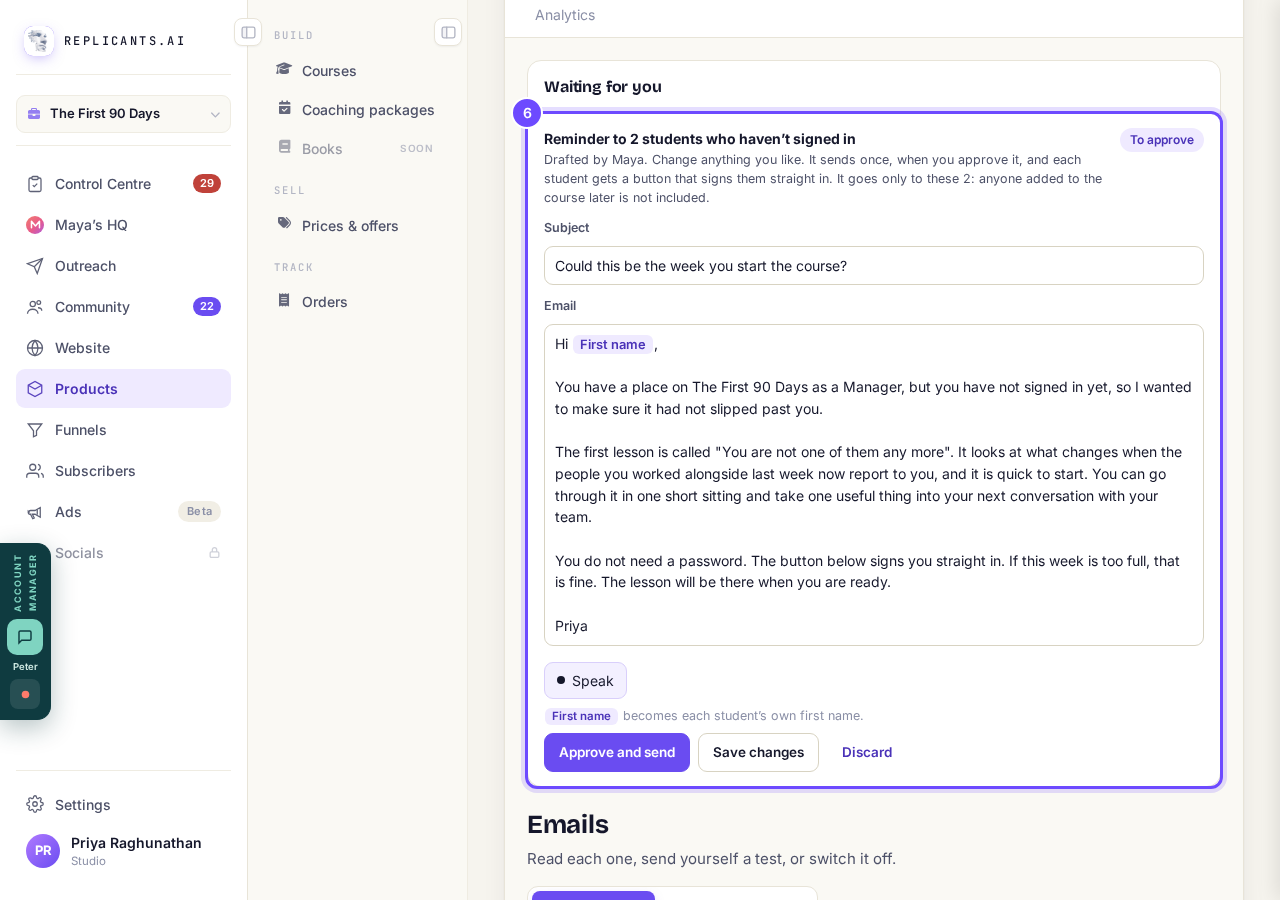Expand The First 90 Days workspace dropdown
The image size is (1280, 900).
point(123,114)
